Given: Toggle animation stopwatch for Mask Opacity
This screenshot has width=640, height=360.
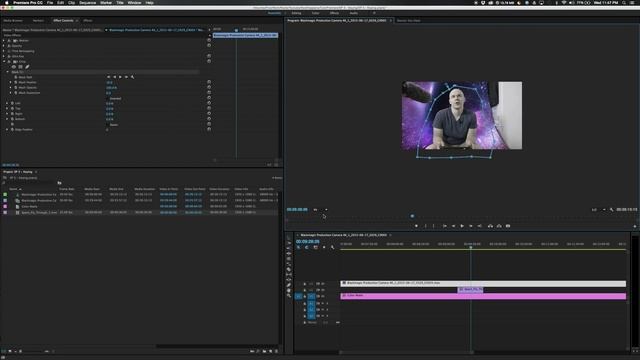Looking at the screenshot, I should click(x=16, y=87).
